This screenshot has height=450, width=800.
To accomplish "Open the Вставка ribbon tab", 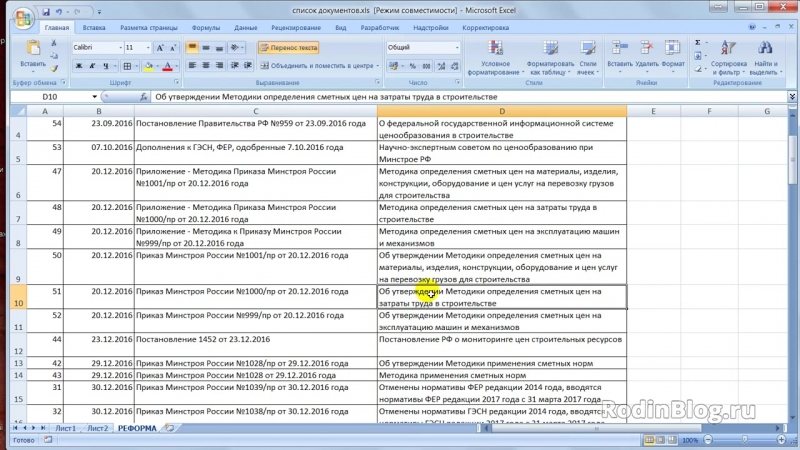I will tap(94, 28).
